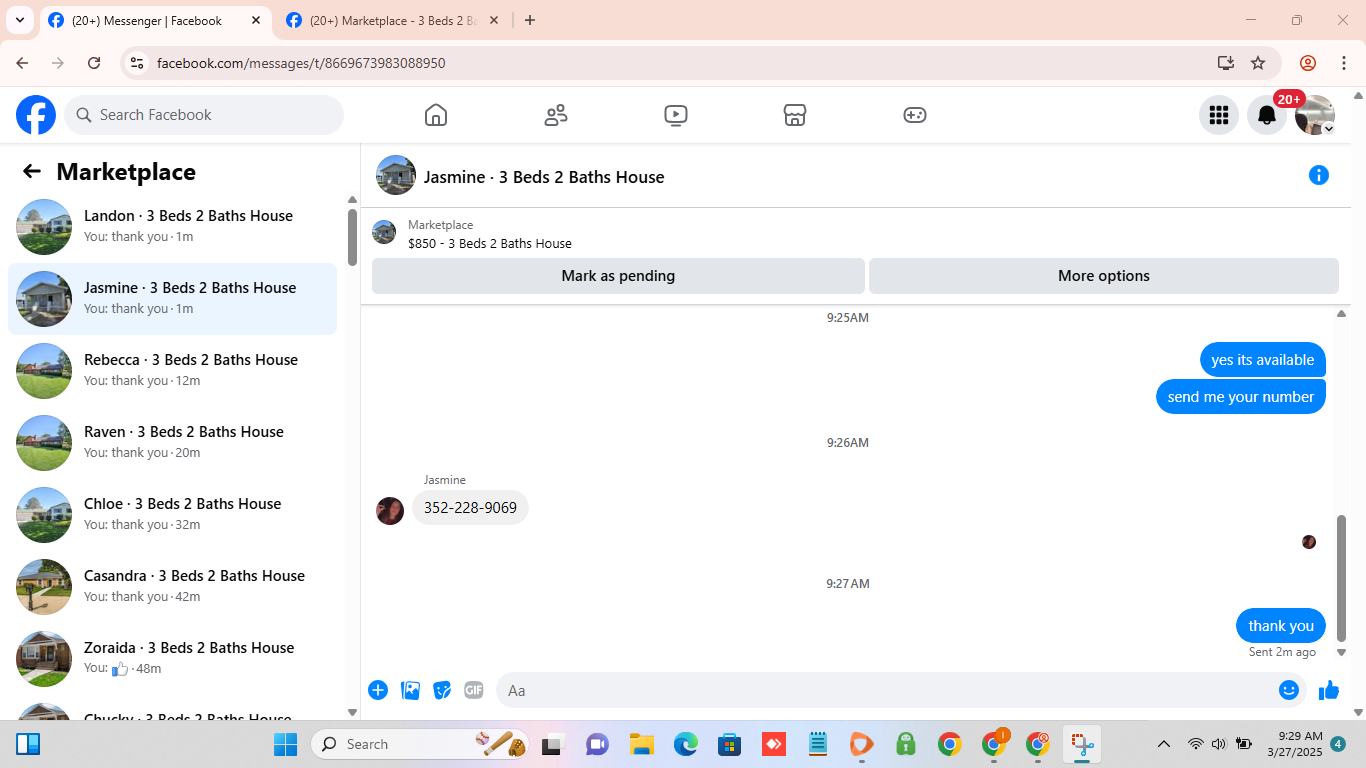Open the notifications bell

click(1267, 115)
